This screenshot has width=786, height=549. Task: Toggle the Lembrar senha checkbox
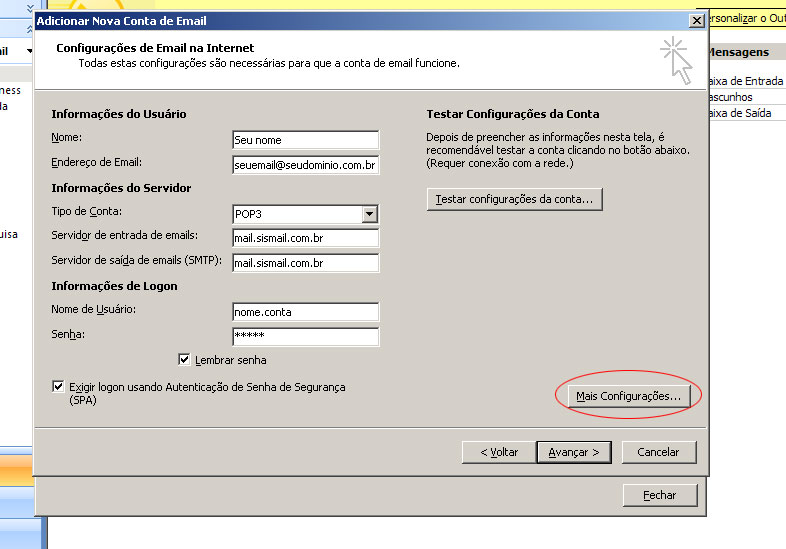coord(184,359)
